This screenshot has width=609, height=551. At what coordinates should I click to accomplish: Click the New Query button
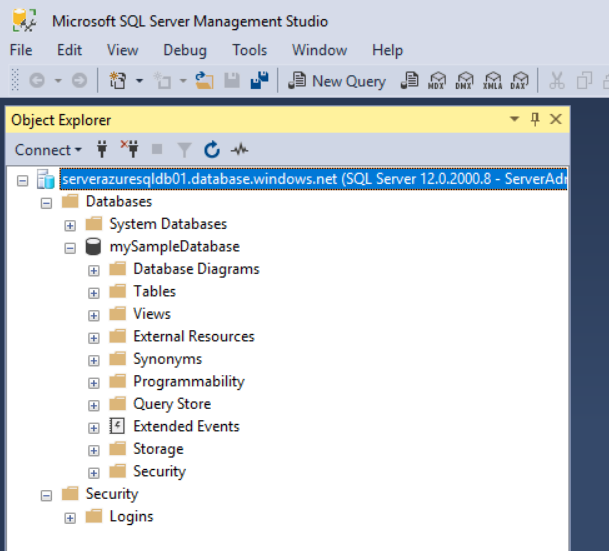(337, 81)
